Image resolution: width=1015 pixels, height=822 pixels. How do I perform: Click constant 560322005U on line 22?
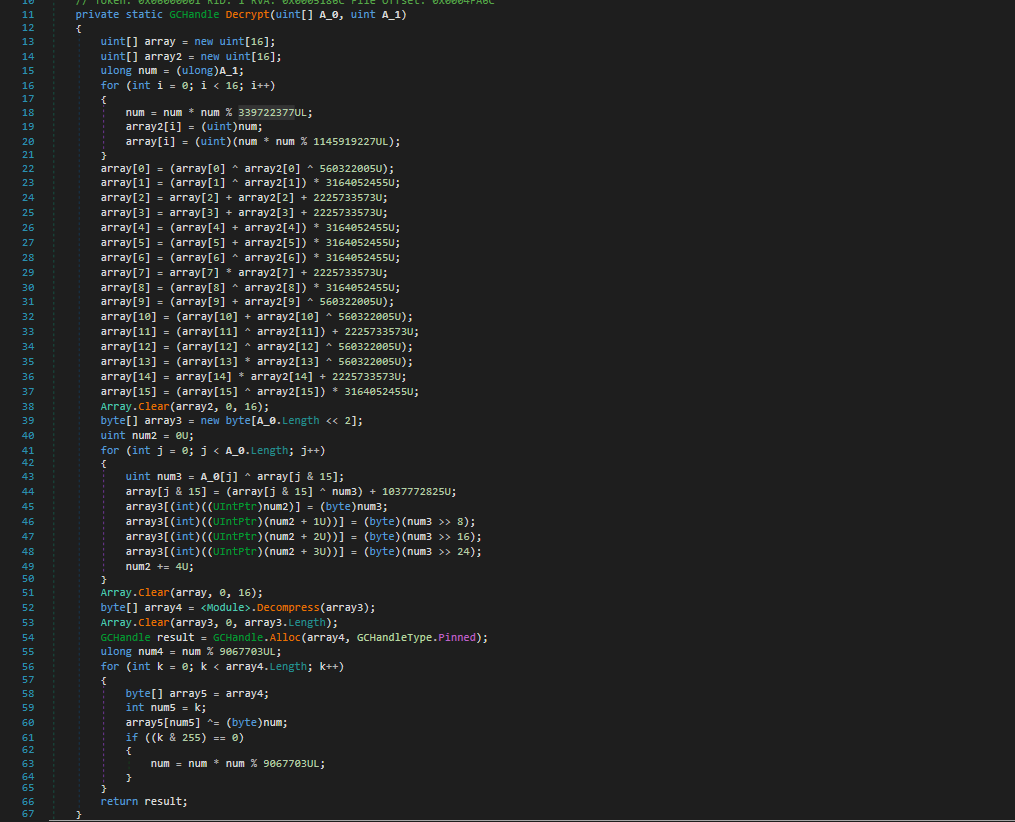(353, 168)
